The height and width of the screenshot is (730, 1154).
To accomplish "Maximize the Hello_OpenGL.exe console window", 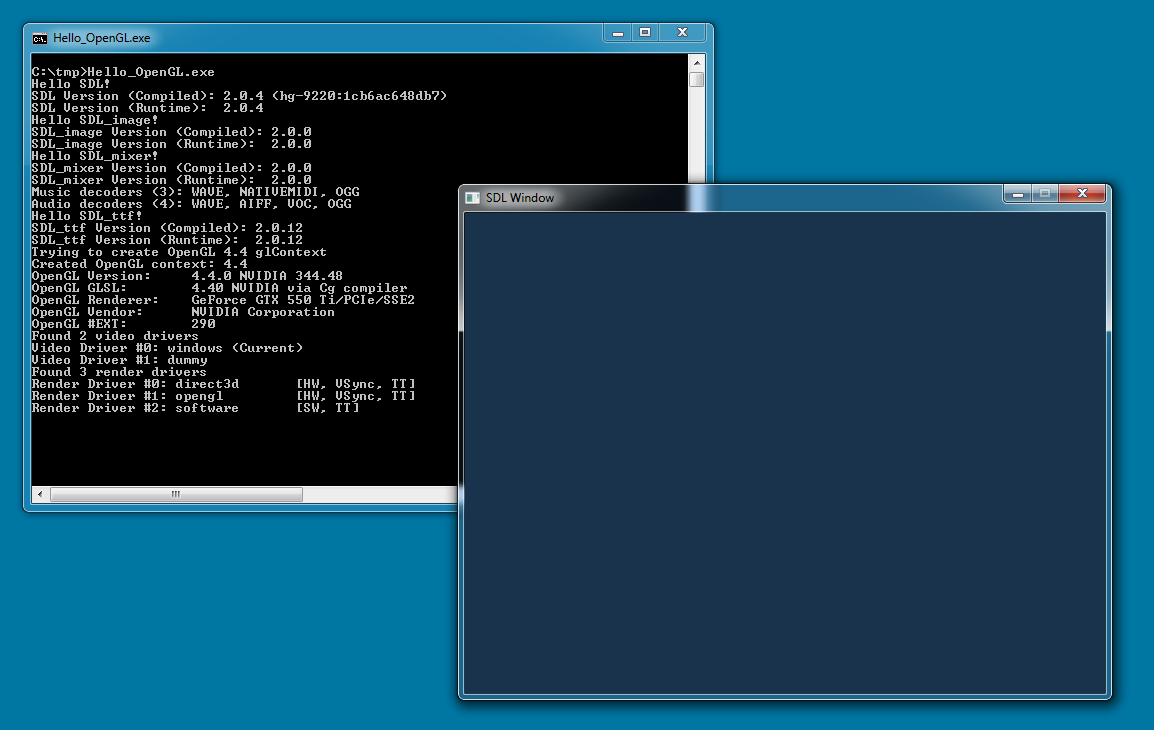I will point(645,33).
